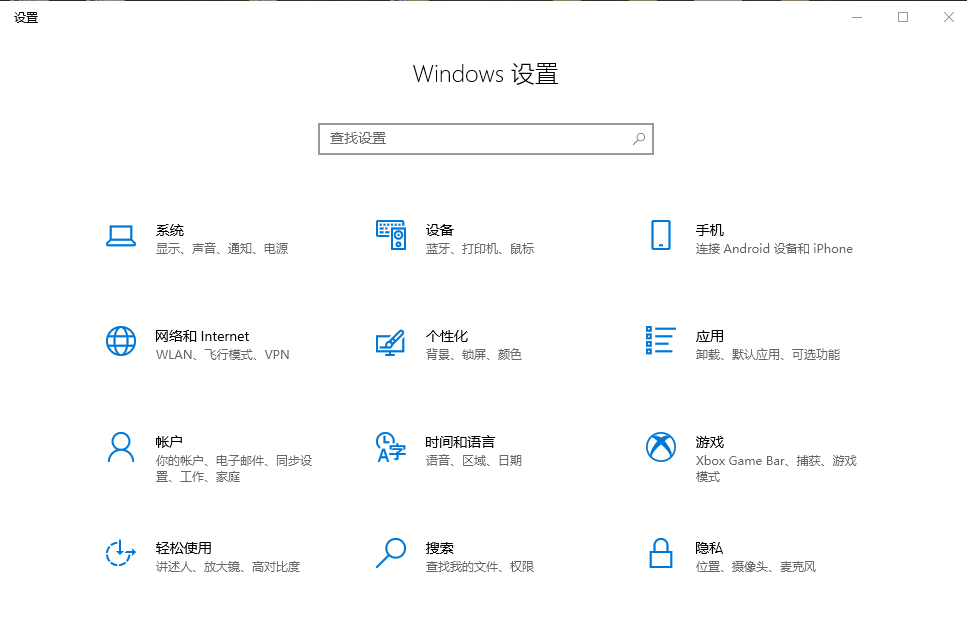
Task: Click the person icon for 帐户
Action: (x=121, y=447)
